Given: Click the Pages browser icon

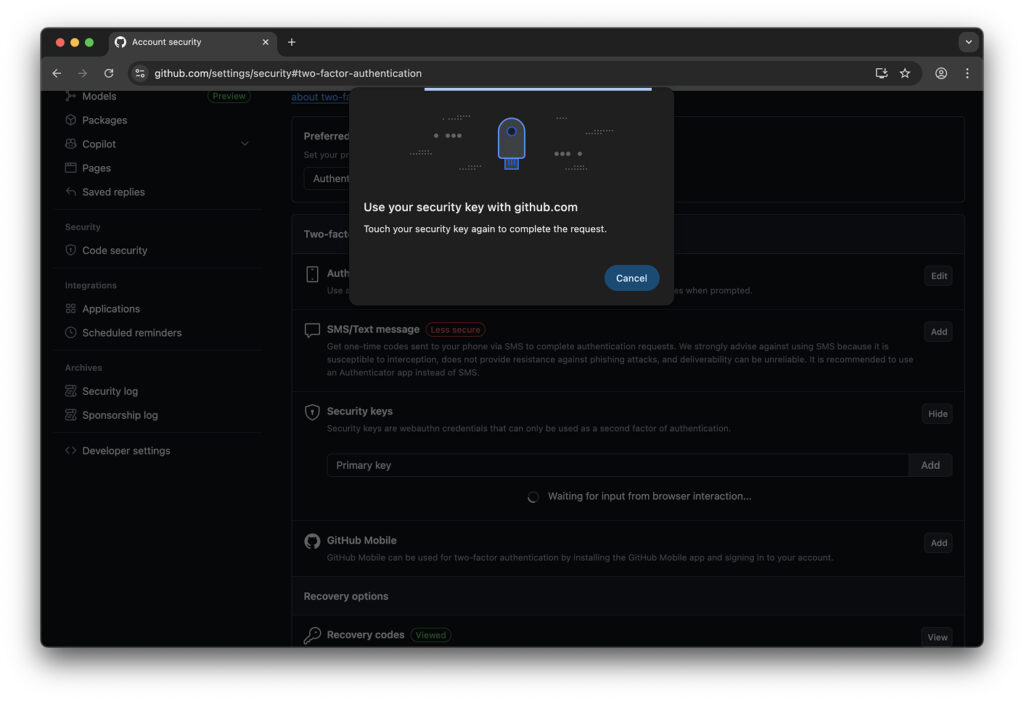Looking at the screenshot, I should click(71, 168).
